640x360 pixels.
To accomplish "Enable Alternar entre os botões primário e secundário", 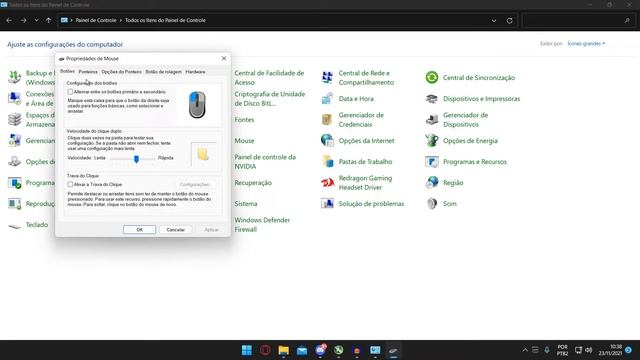I will (x=70, y=92).
